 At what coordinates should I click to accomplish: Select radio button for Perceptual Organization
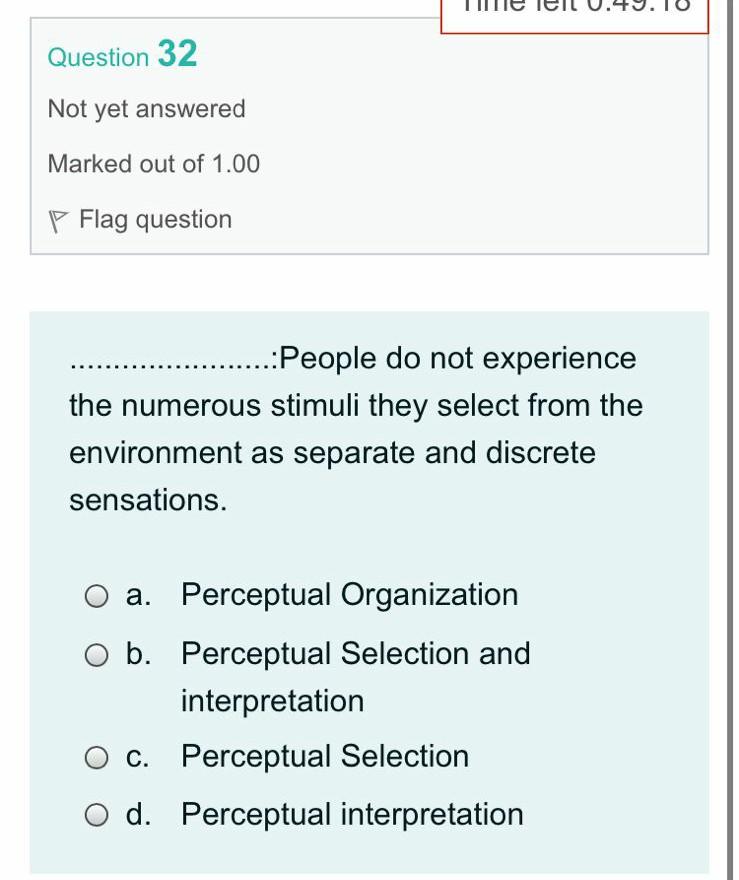coord(97,596)
